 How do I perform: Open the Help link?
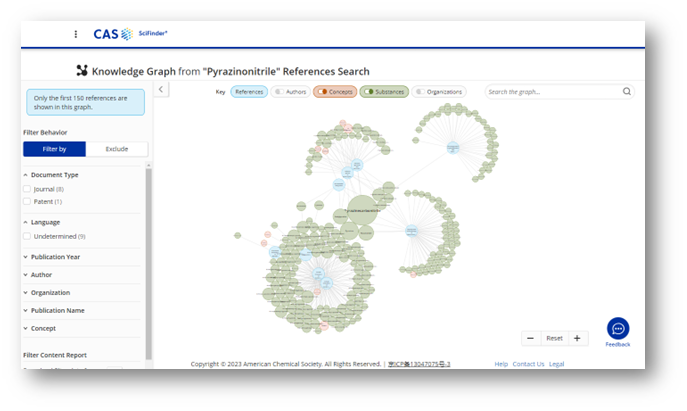point(501,364)
